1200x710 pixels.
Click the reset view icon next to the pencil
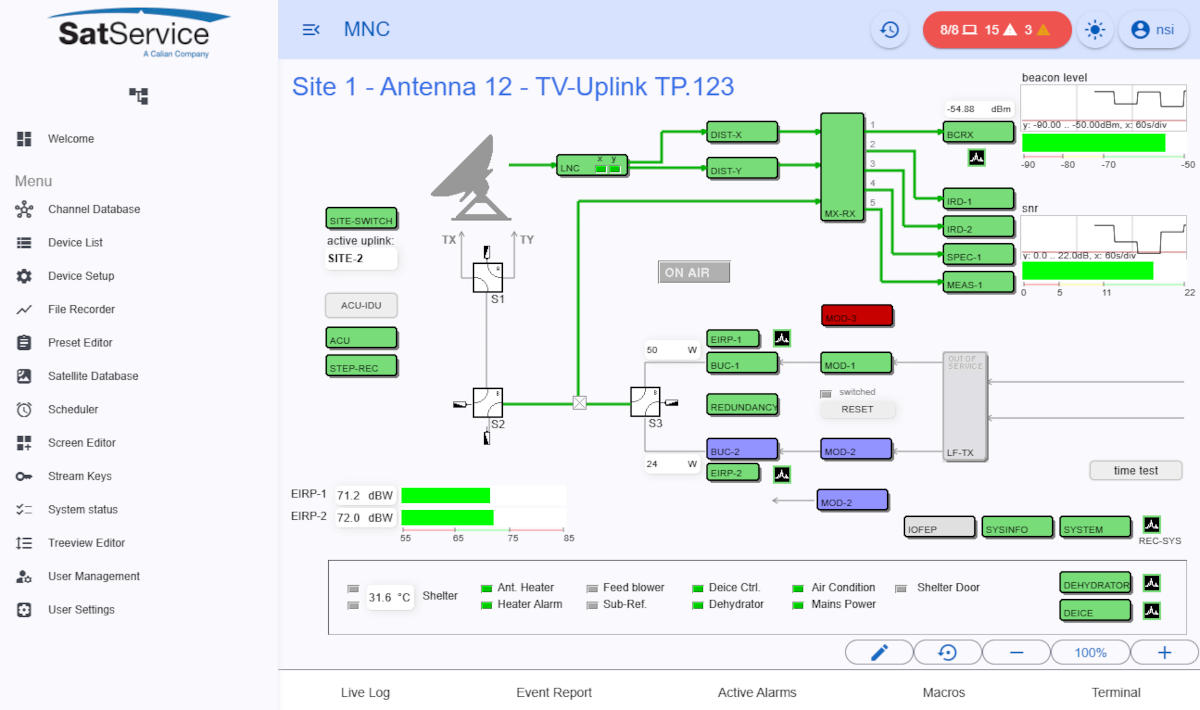[x=948, y=652]
